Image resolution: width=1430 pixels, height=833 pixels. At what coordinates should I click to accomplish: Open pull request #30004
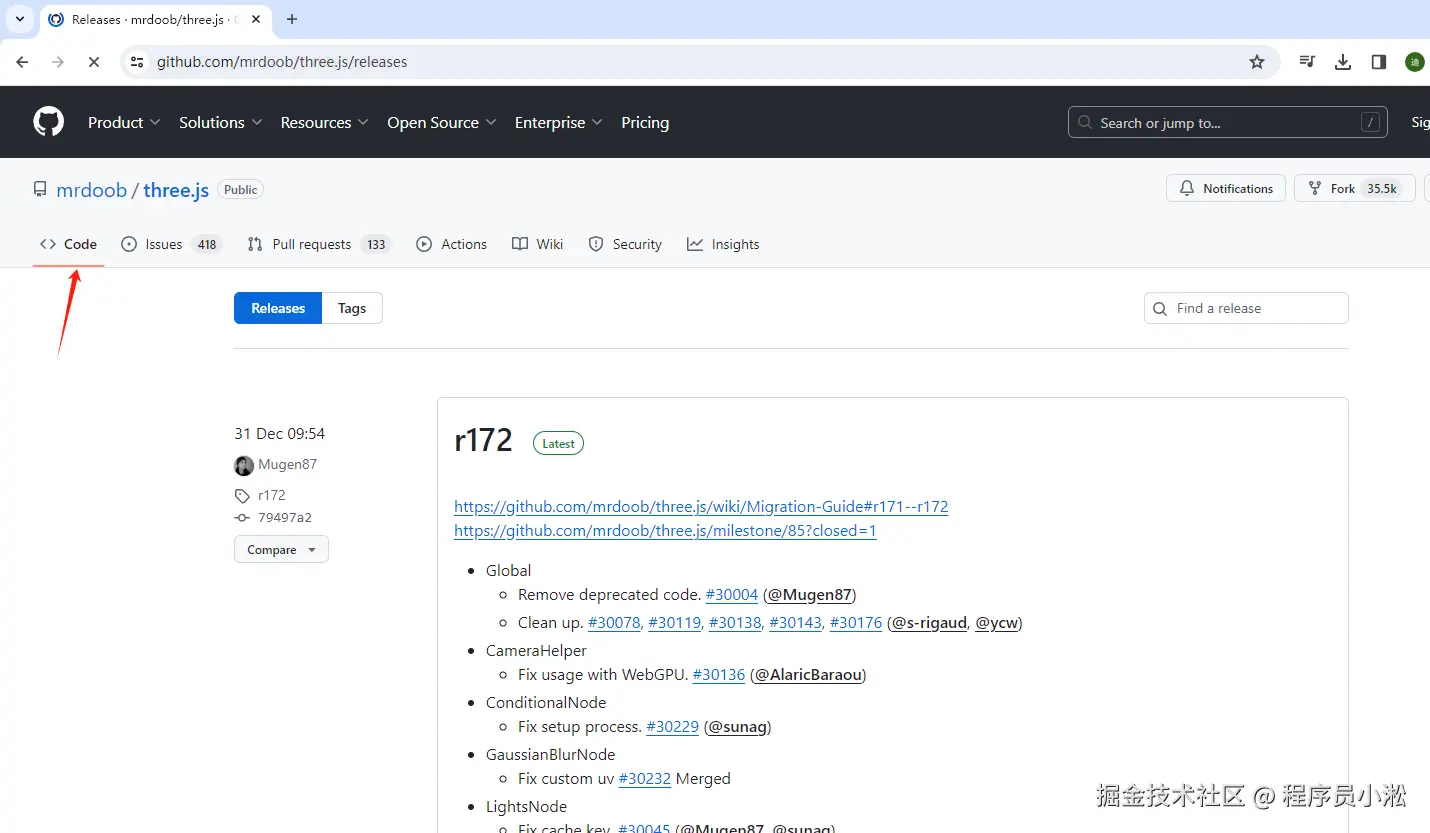pos(732,594)
